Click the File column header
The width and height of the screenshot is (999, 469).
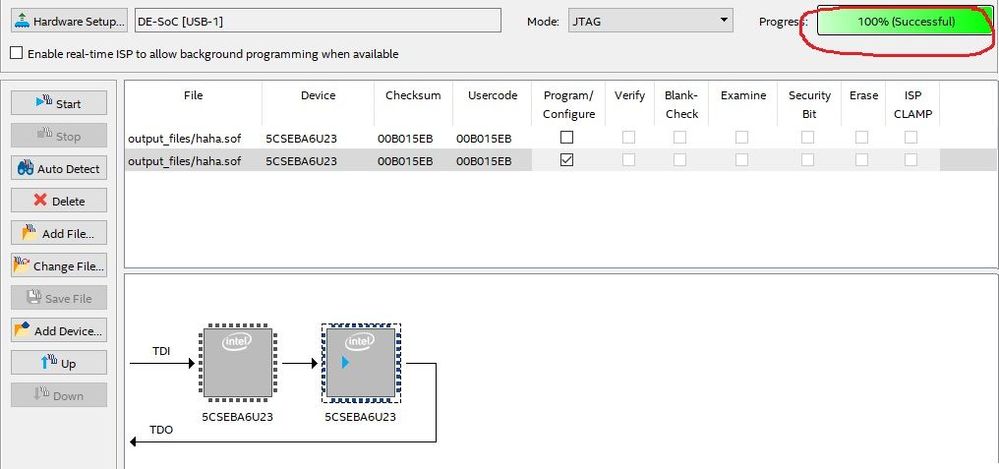coord(193,96)
